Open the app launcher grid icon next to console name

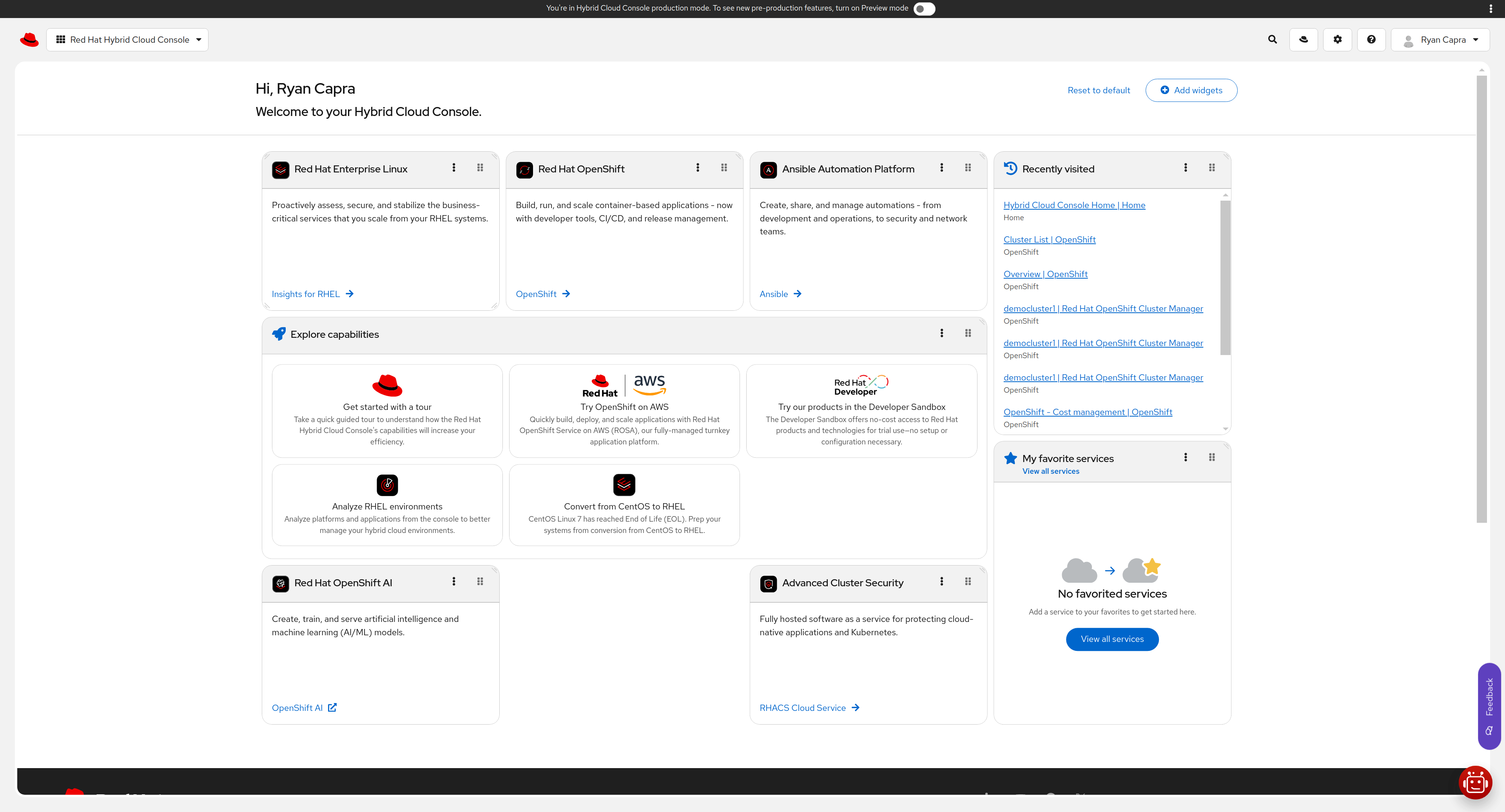tap(60, 39)
